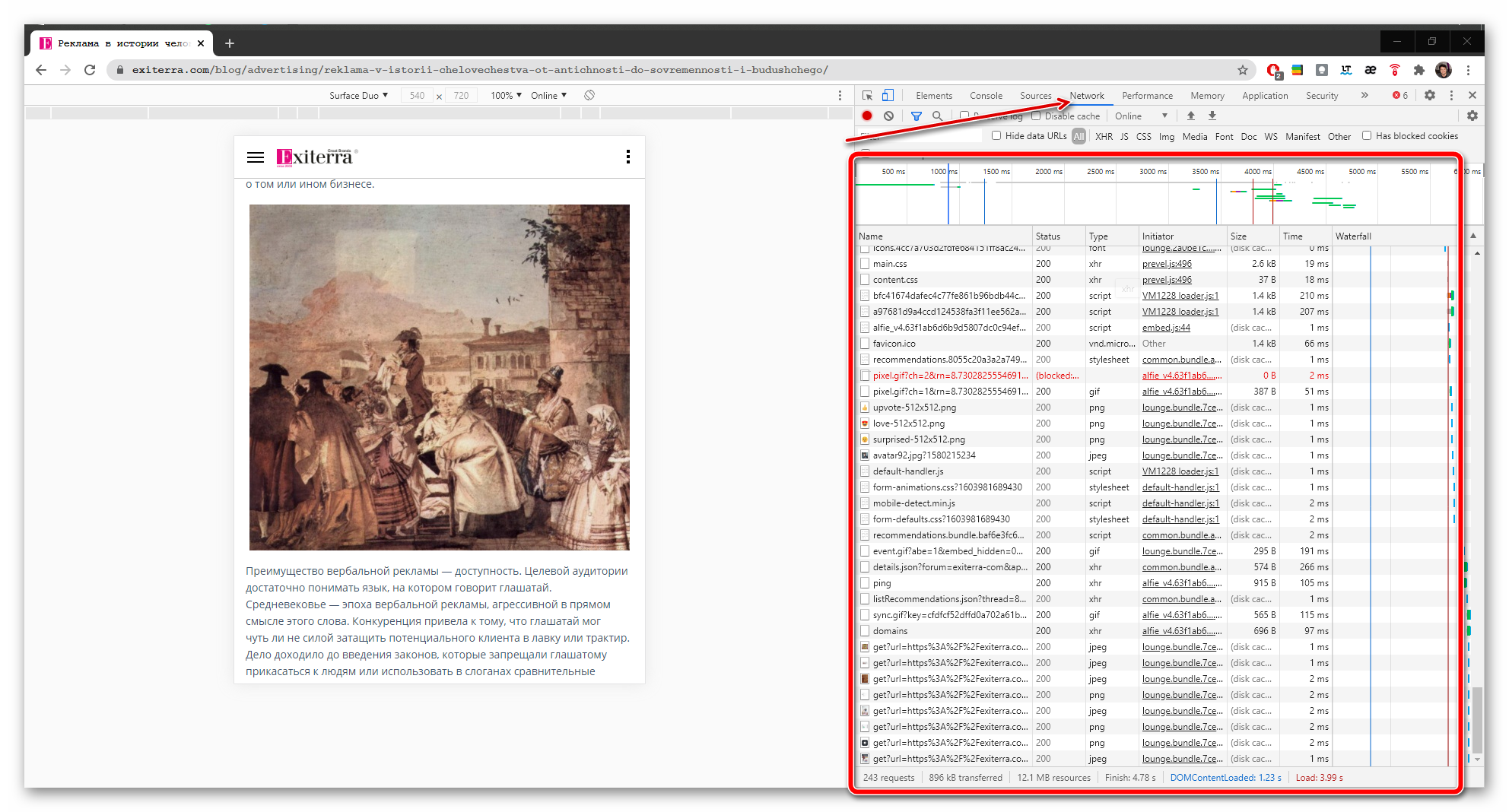Switch to the Performance tab
1509x812 pixels.
tap(1147, 95)
